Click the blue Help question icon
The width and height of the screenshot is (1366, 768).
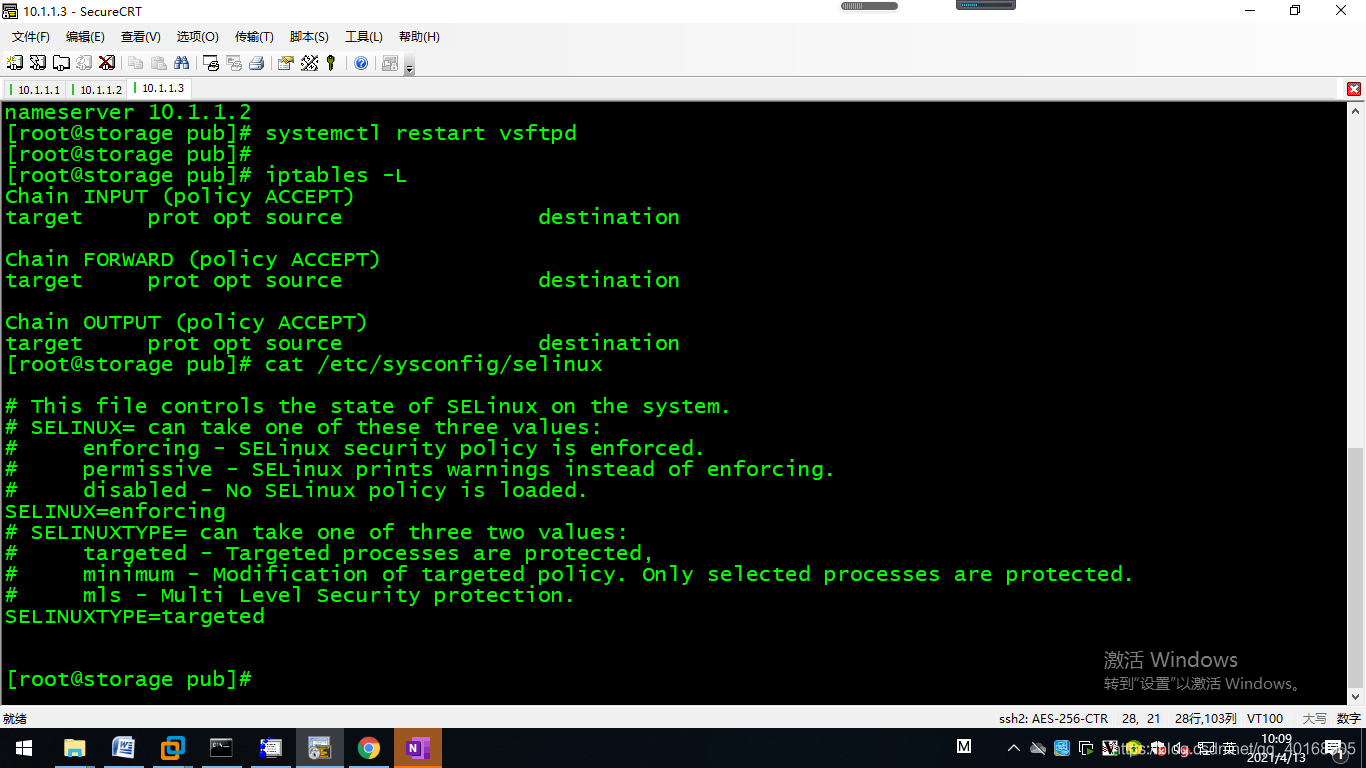[x=361, y=63]
